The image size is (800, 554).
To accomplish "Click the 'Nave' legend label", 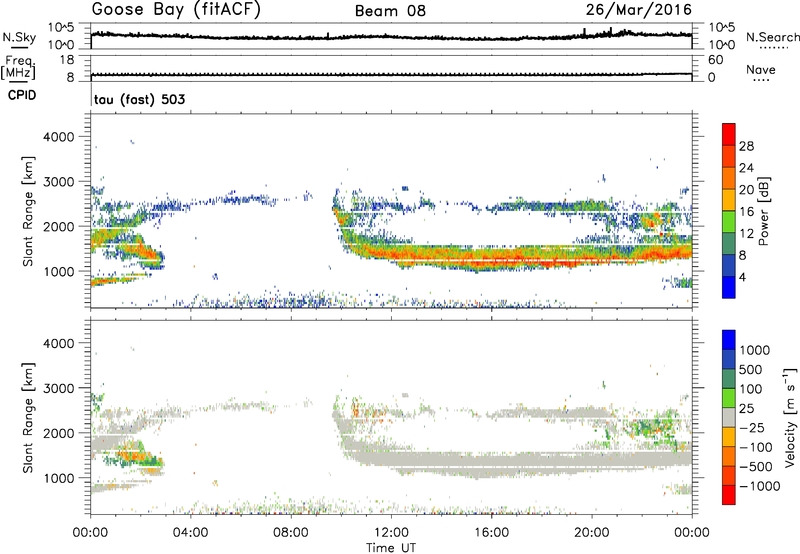I will pos(761,69).
